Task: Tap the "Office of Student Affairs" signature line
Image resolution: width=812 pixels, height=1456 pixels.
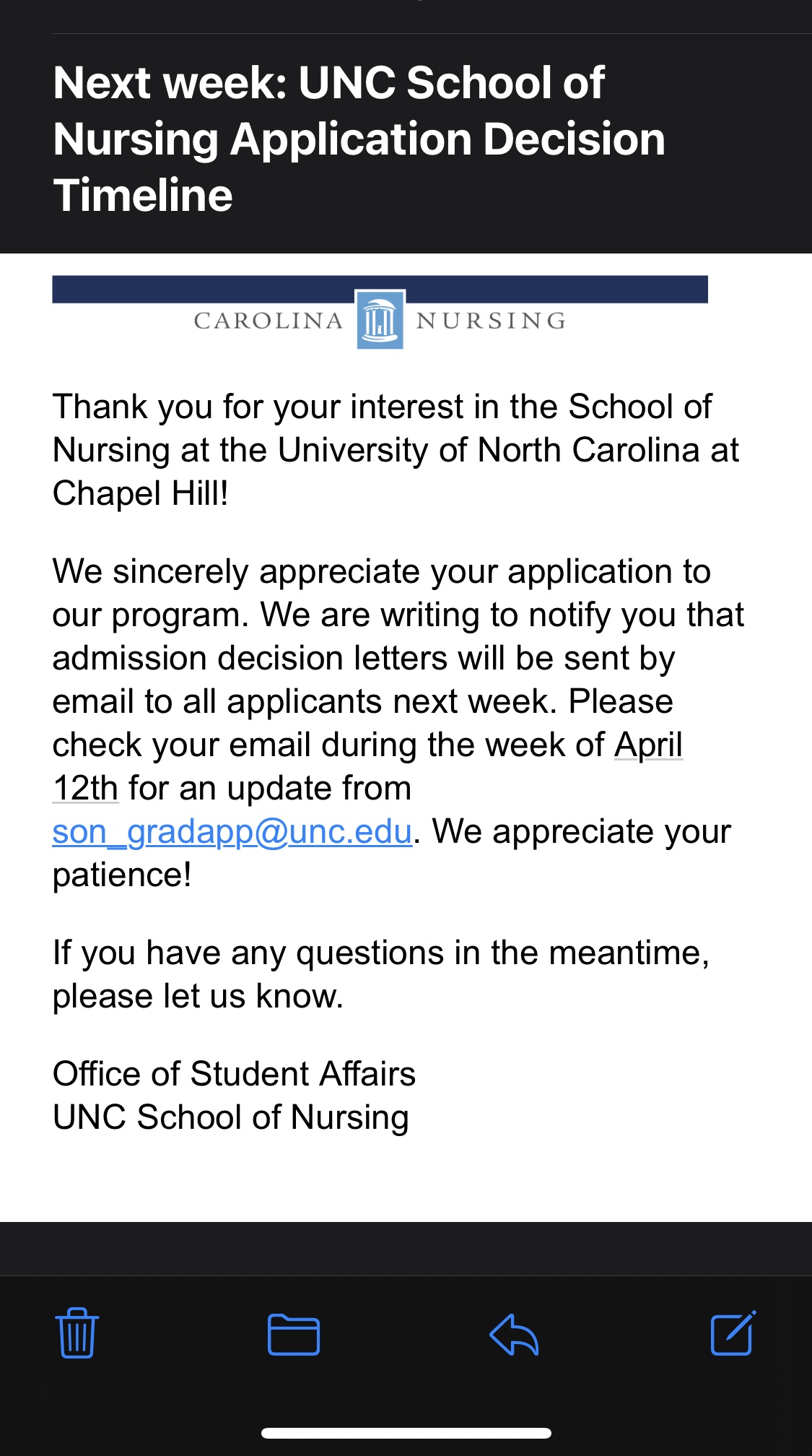Action: 234,1074
